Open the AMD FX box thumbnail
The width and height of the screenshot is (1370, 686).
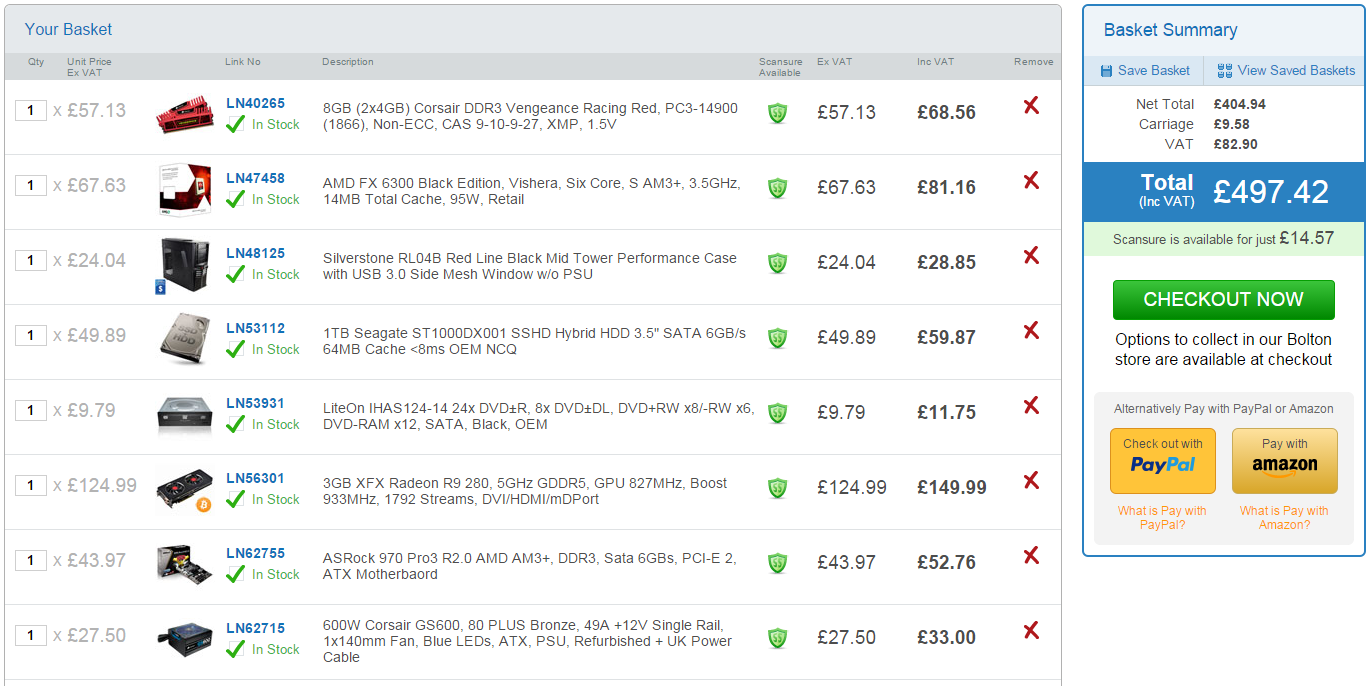185,189
